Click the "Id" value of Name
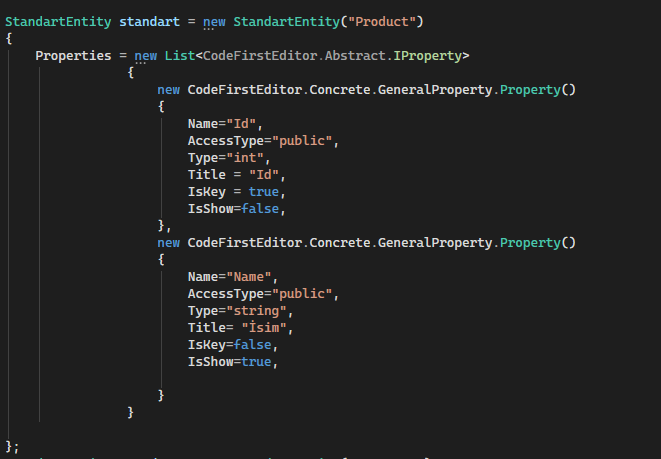 [244, 124]
